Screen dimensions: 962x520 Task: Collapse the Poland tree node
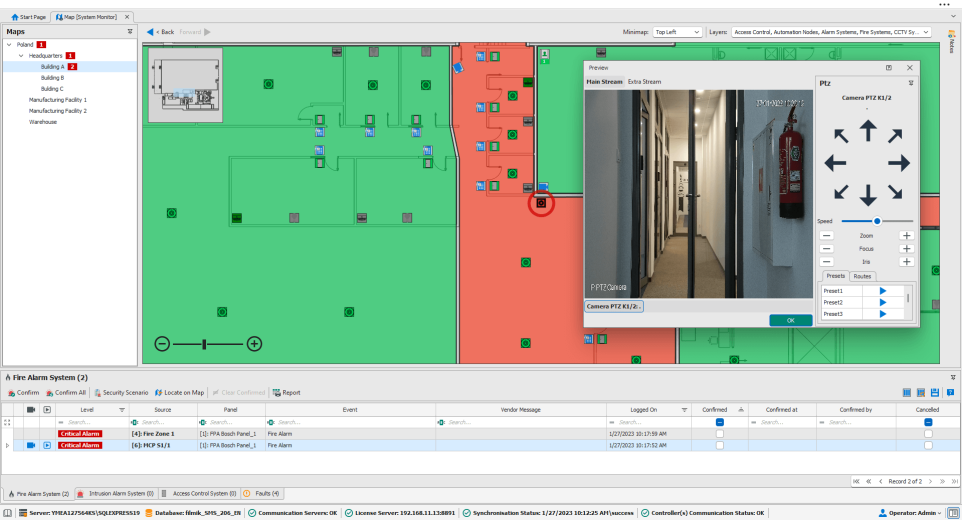[9, 45]
